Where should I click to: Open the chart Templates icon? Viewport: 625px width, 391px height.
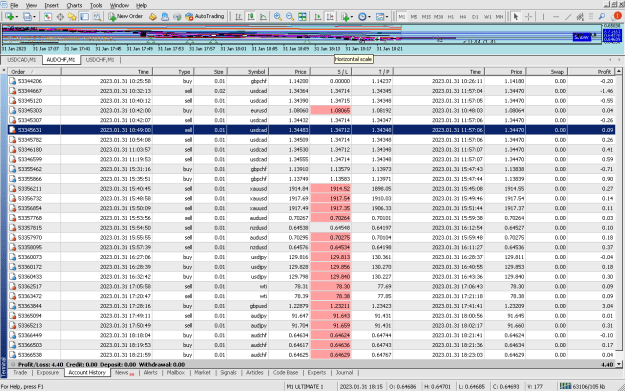tap(380, 16)
